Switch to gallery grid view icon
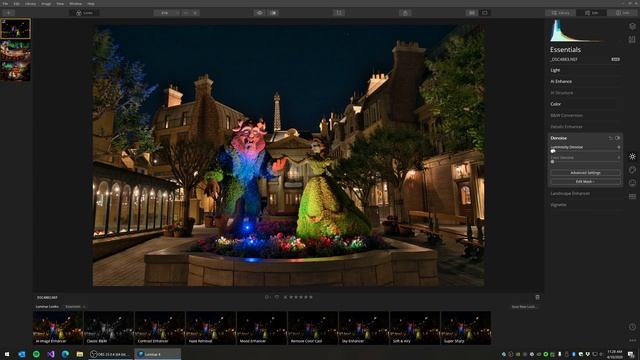The image size is (640, 360). pos(472,13)
